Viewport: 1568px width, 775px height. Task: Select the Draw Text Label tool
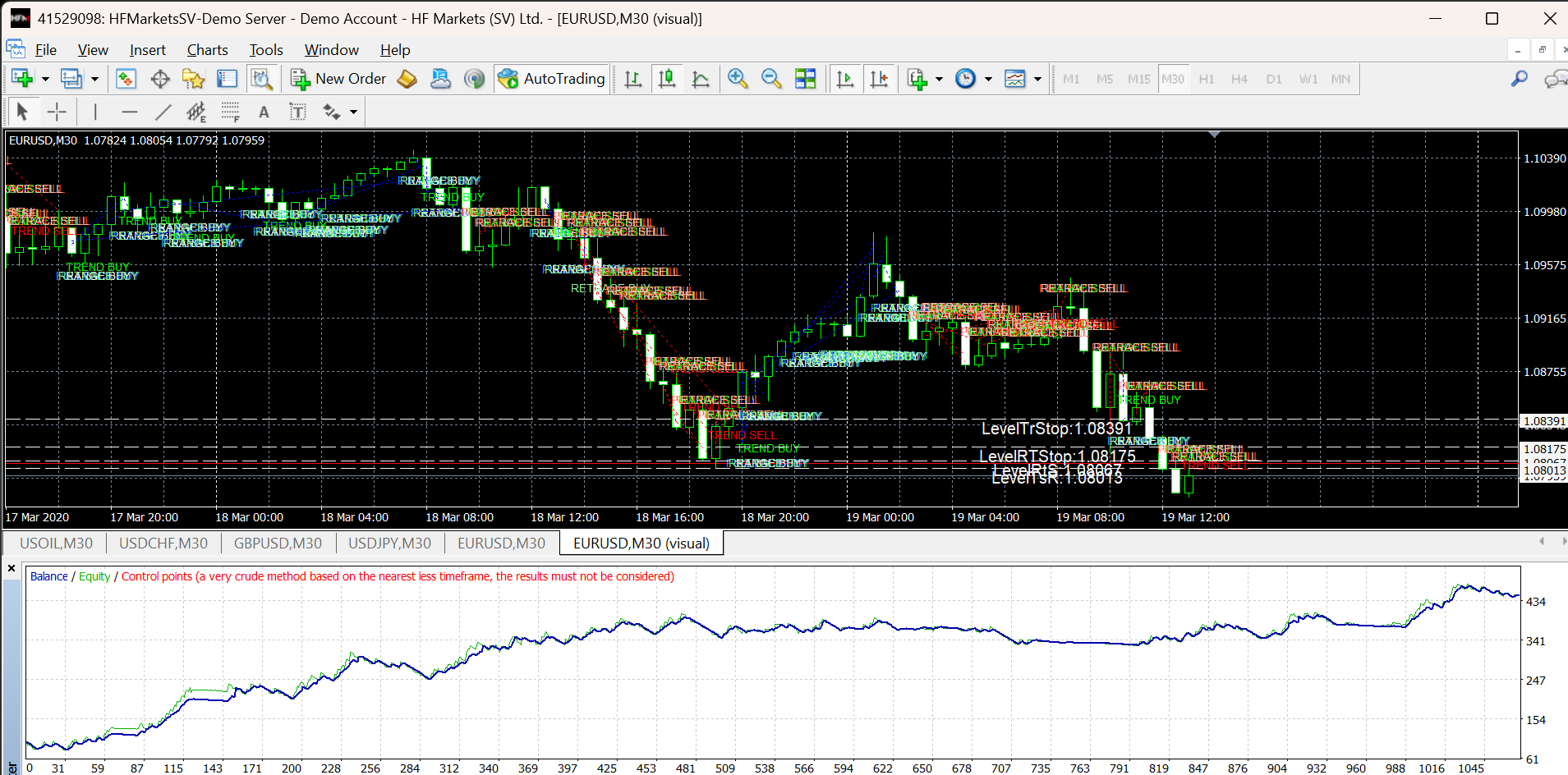(x=297, y=112)
